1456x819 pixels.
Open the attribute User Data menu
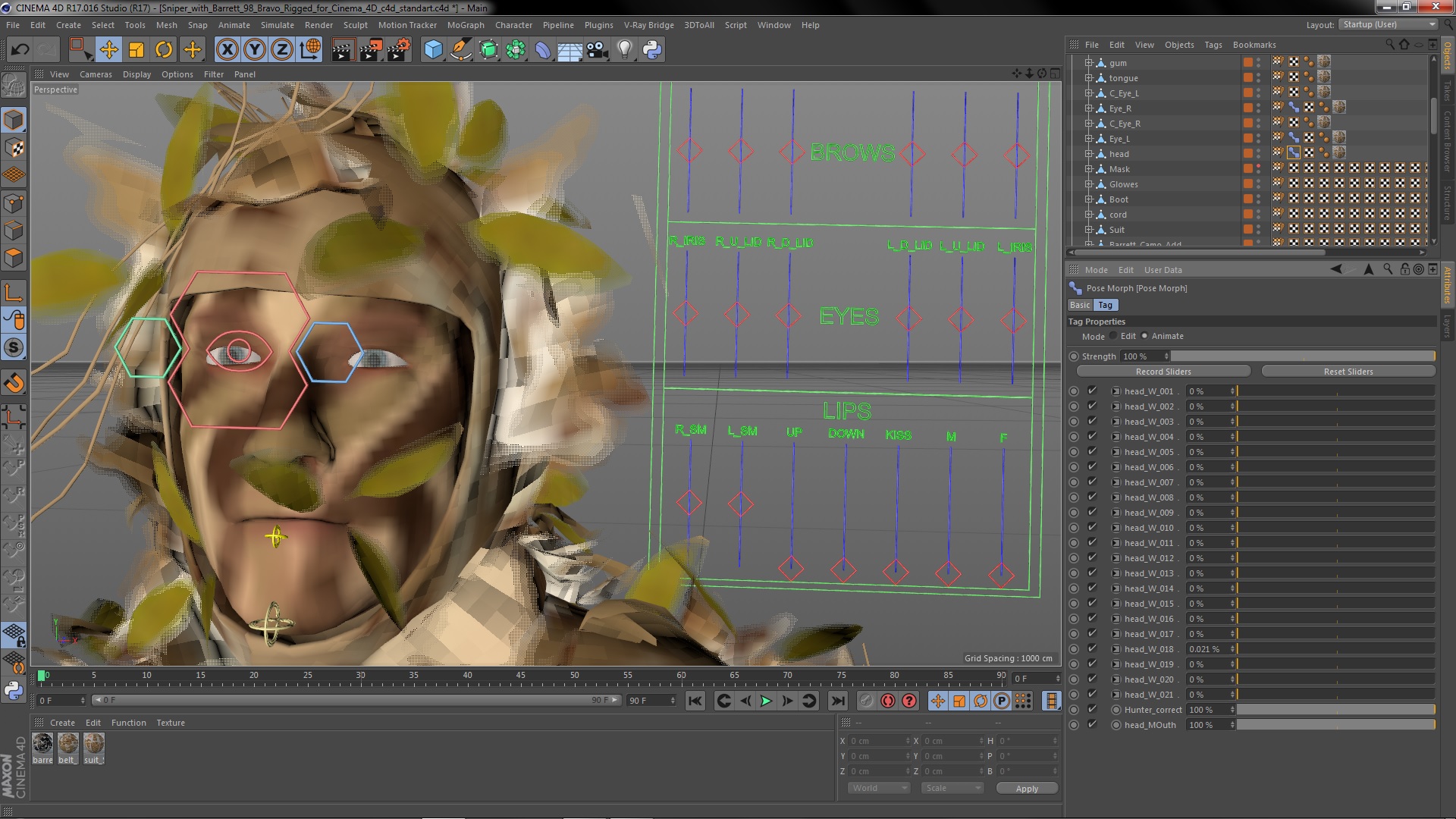click(1163, 270)
